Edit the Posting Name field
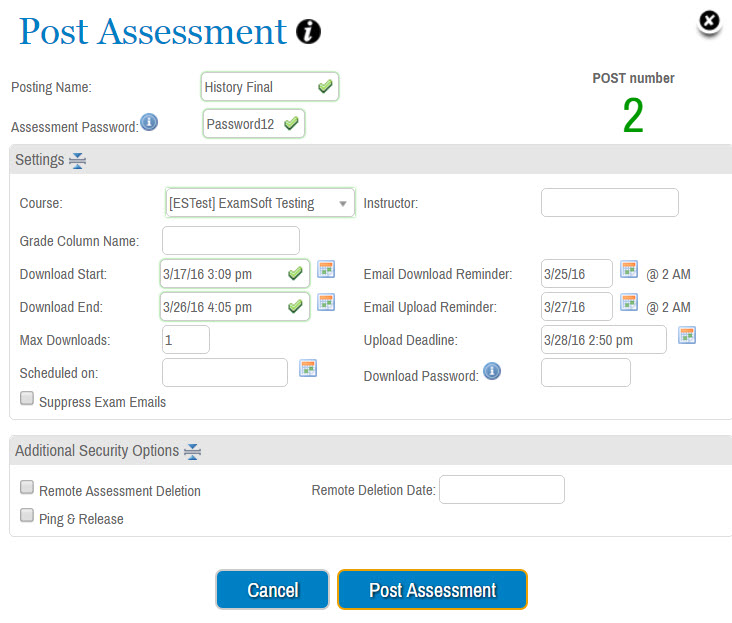 pyautogui.click(x=270, y=87)
